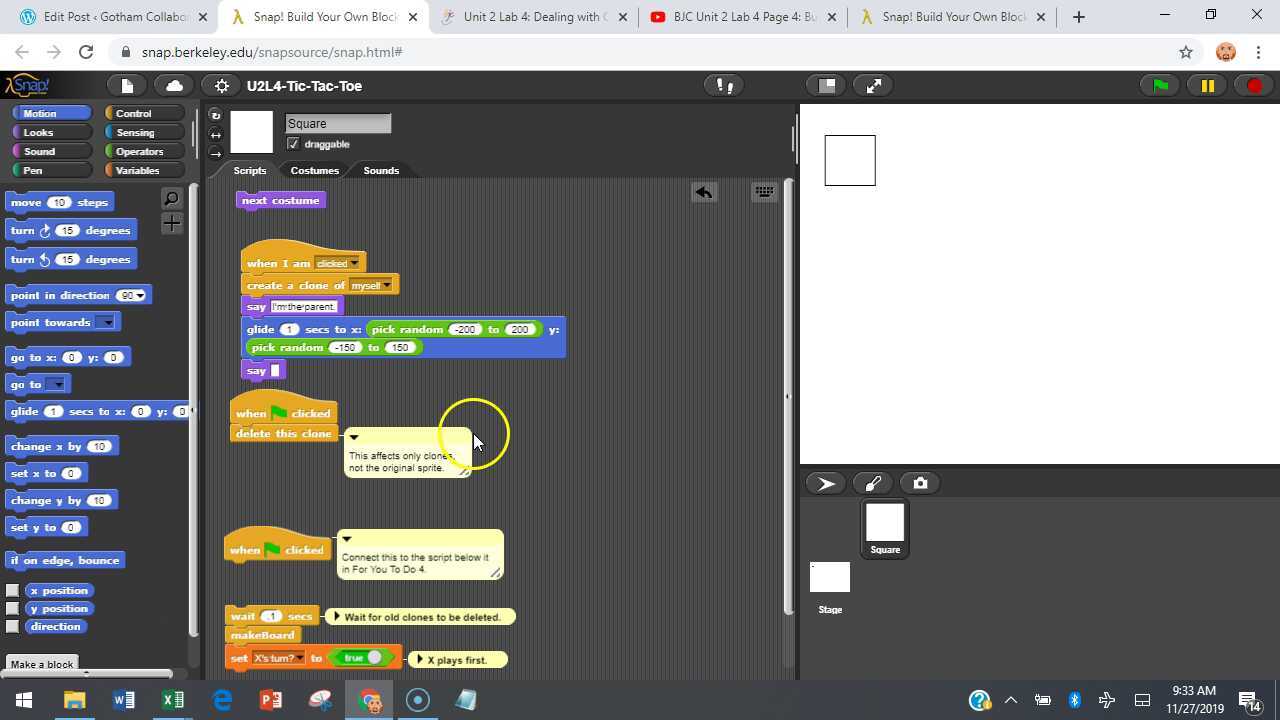This screenshot has width=1280, height=720.
Task: Switch to the Costumes tab
Action: (x=314, y=170)
